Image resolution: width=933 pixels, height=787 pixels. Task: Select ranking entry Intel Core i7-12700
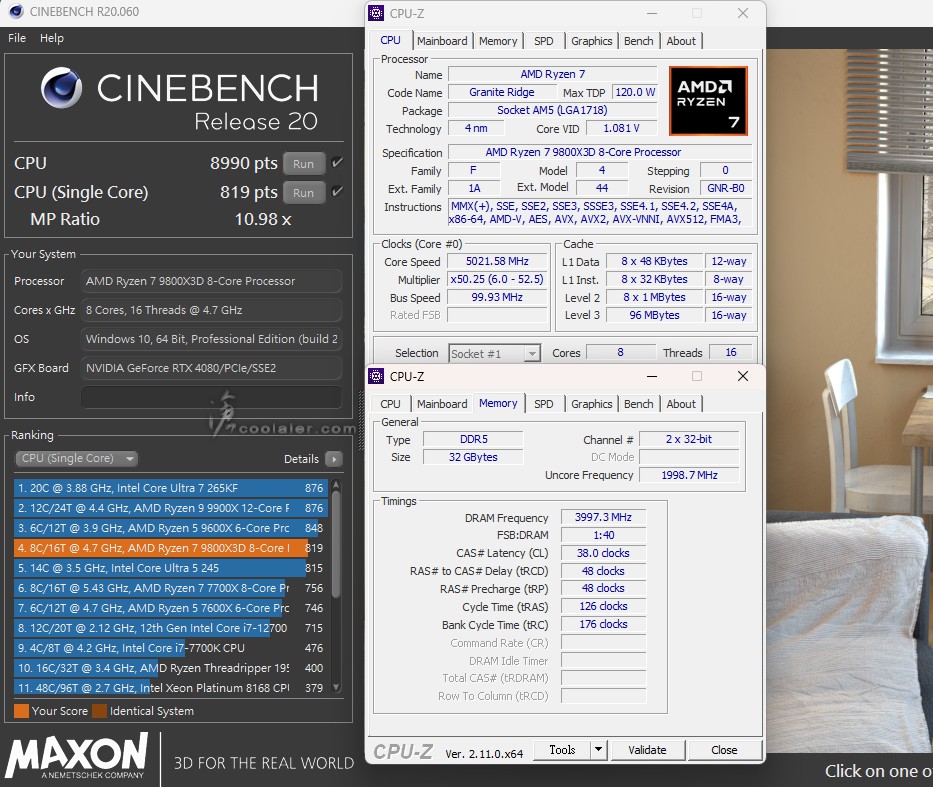coord(170,628)
